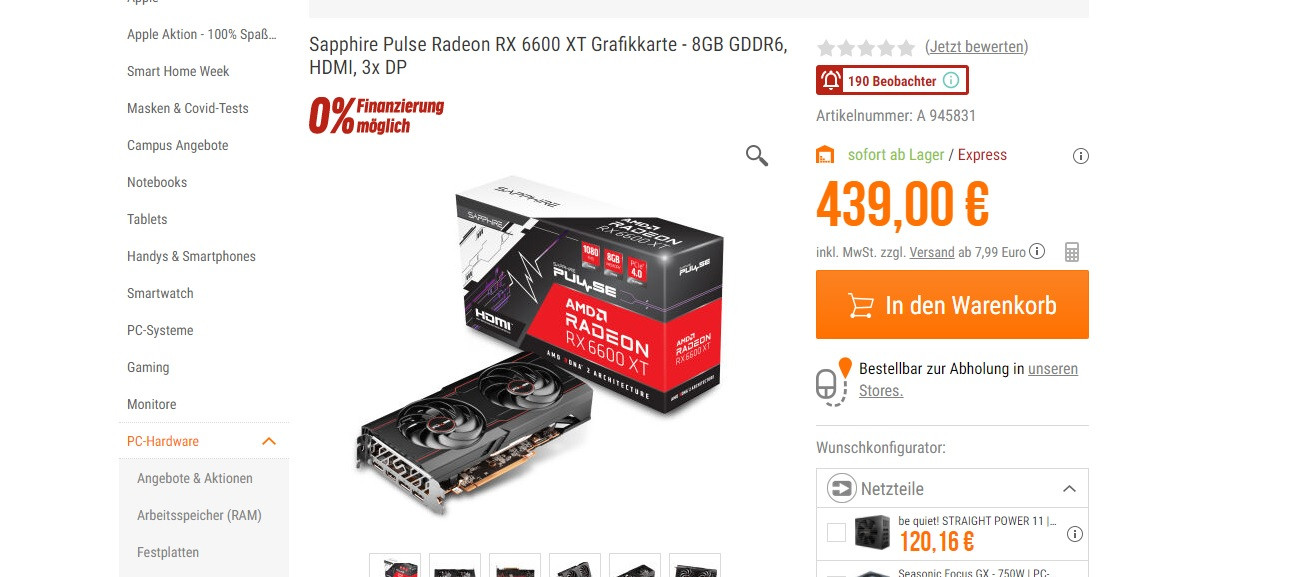
Task: Check the be quiet! STRAIGHT POWER 11 checkbox
Action: 836,533
